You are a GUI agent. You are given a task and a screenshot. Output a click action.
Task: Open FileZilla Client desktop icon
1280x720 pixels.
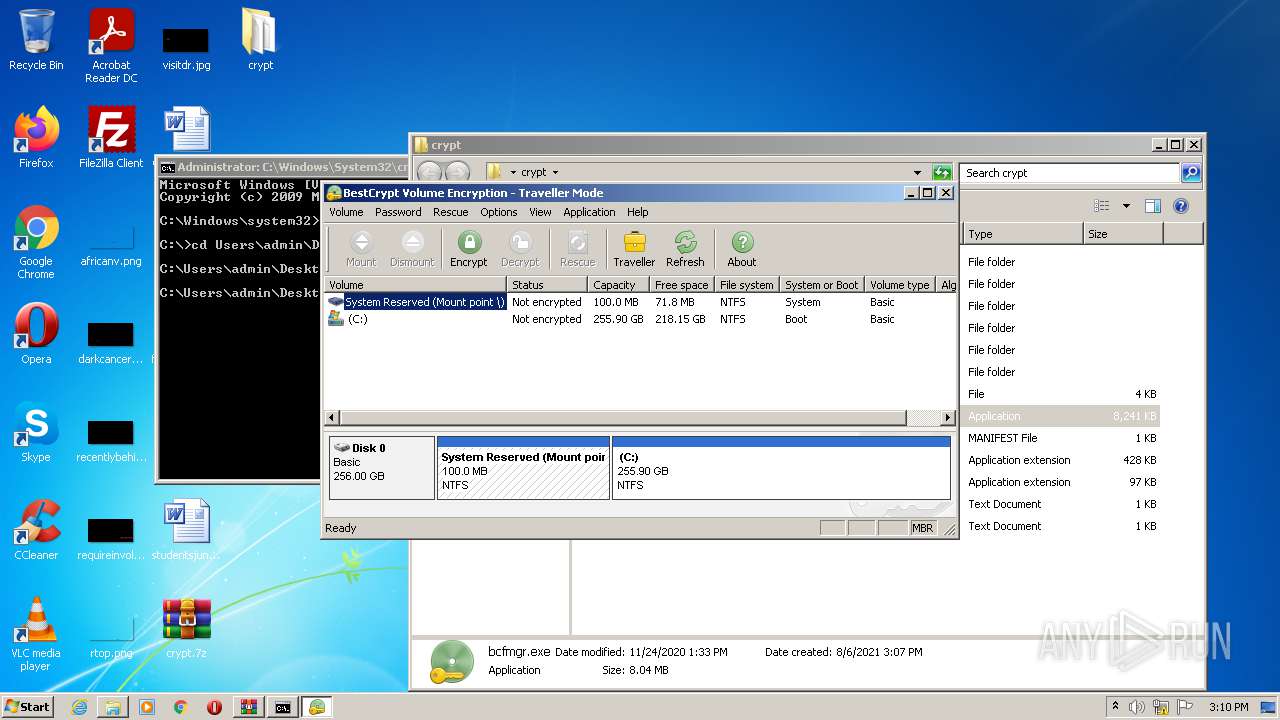click(111, 138)
